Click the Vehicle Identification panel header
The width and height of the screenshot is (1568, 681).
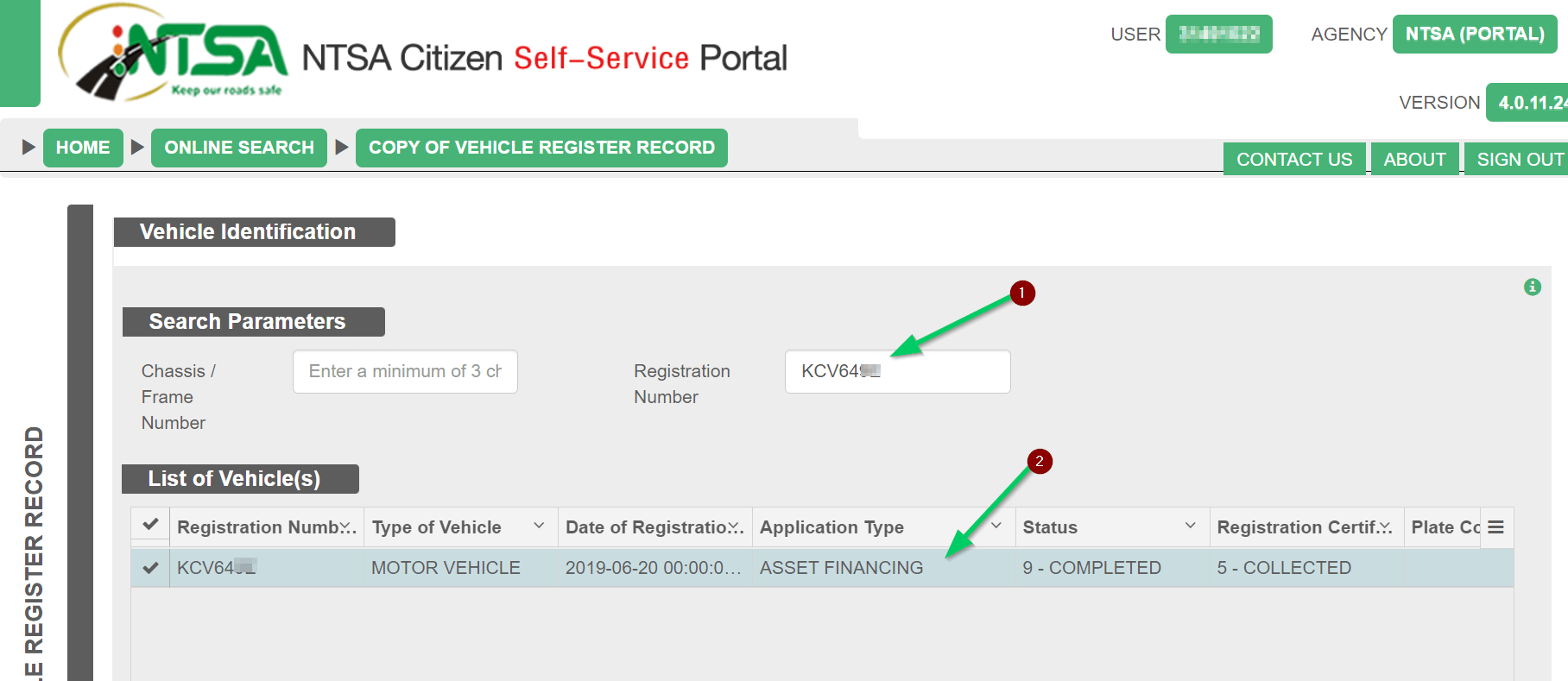point(255,232)
